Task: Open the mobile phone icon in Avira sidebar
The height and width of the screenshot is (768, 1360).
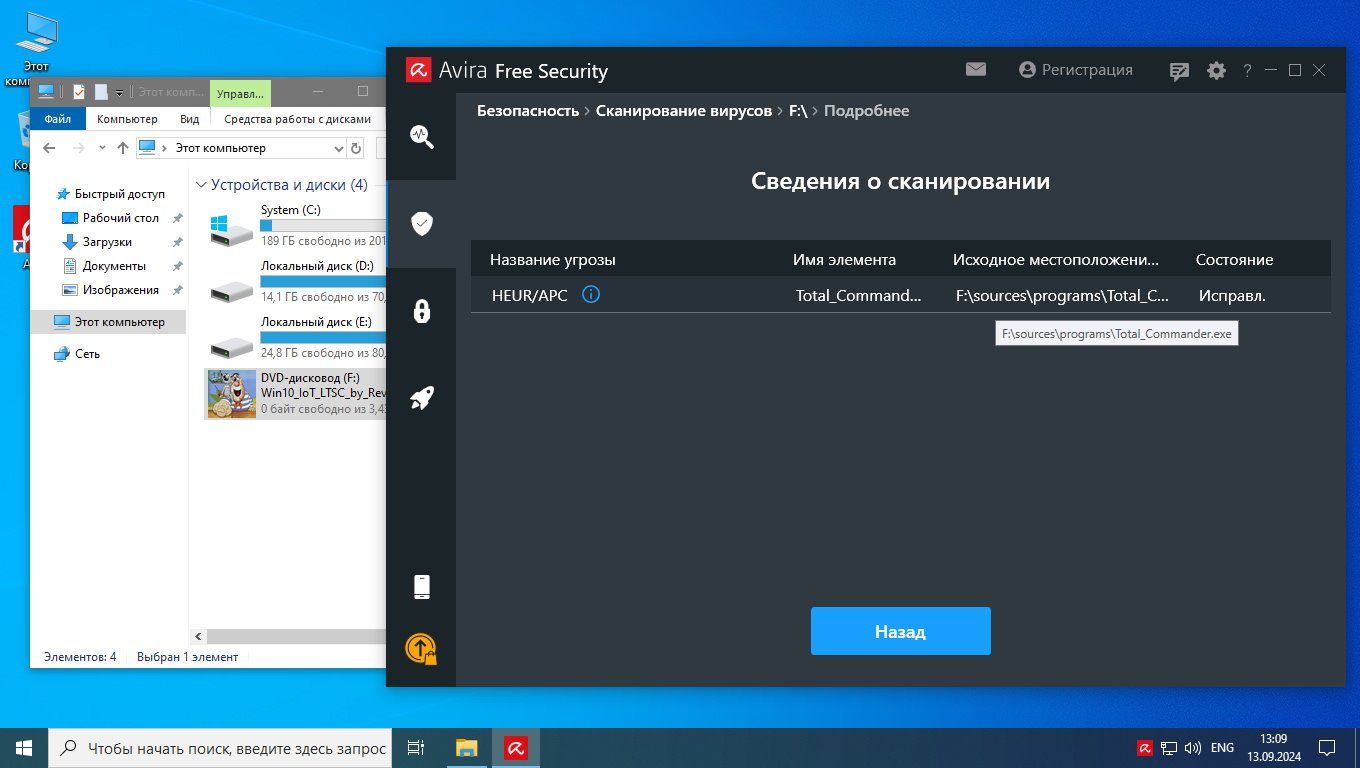Action: (x=422, y=587)
